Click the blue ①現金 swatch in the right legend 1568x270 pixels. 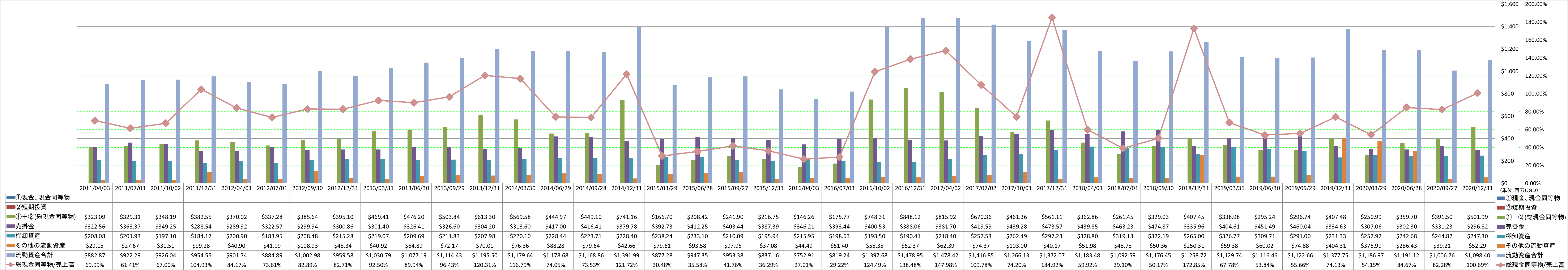coord(1501,198)
